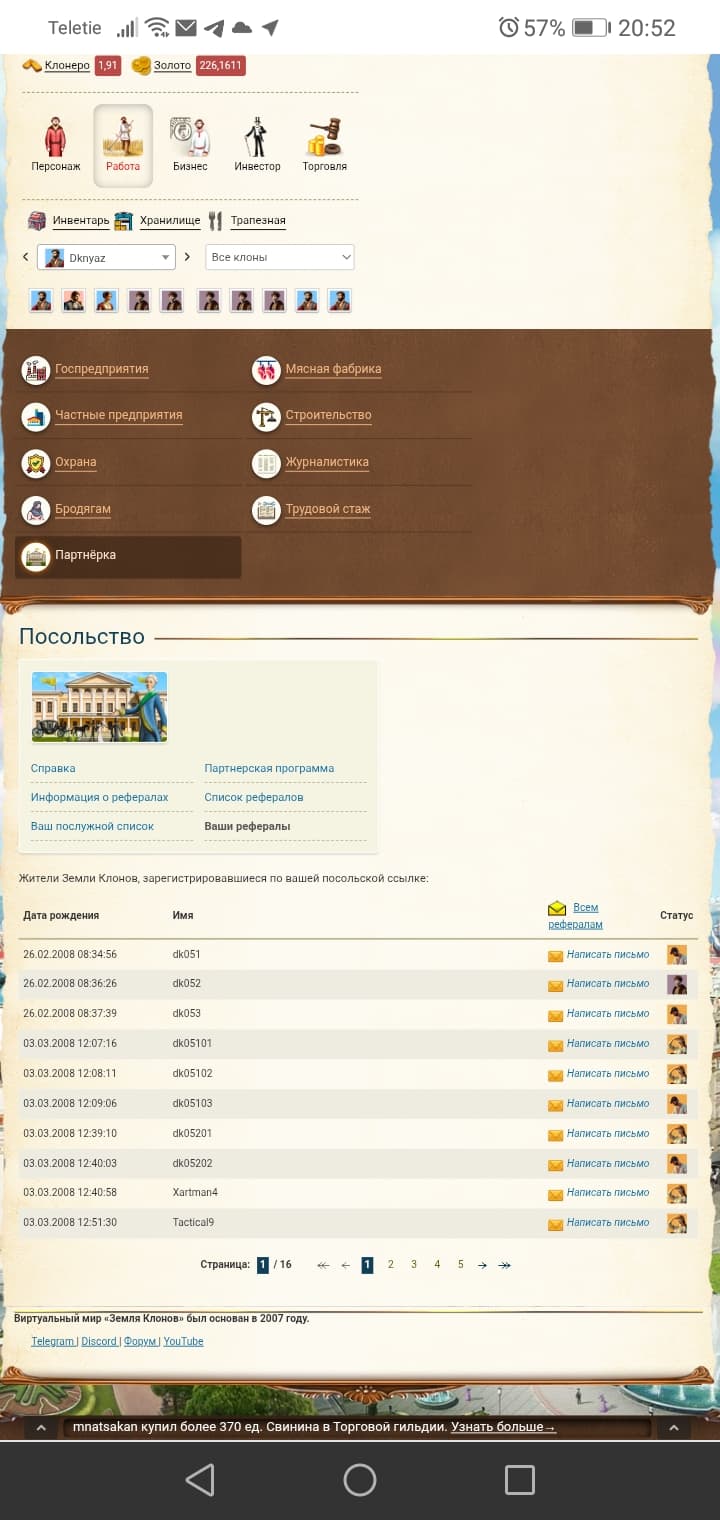This screenshot has width=720, height=1520.
Task: Click the status avatar for Xartman4
Action: tap(677, 1193)
